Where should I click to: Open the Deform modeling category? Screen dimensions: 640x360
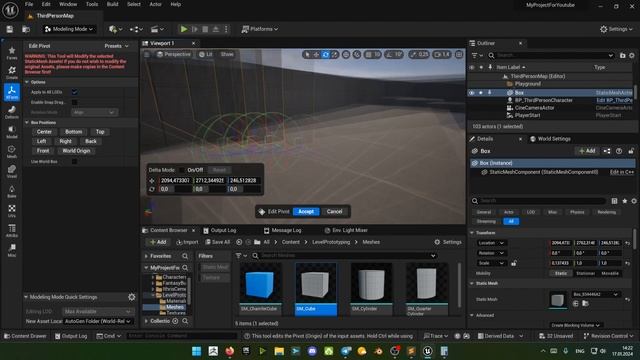click(x=11, y=112)
